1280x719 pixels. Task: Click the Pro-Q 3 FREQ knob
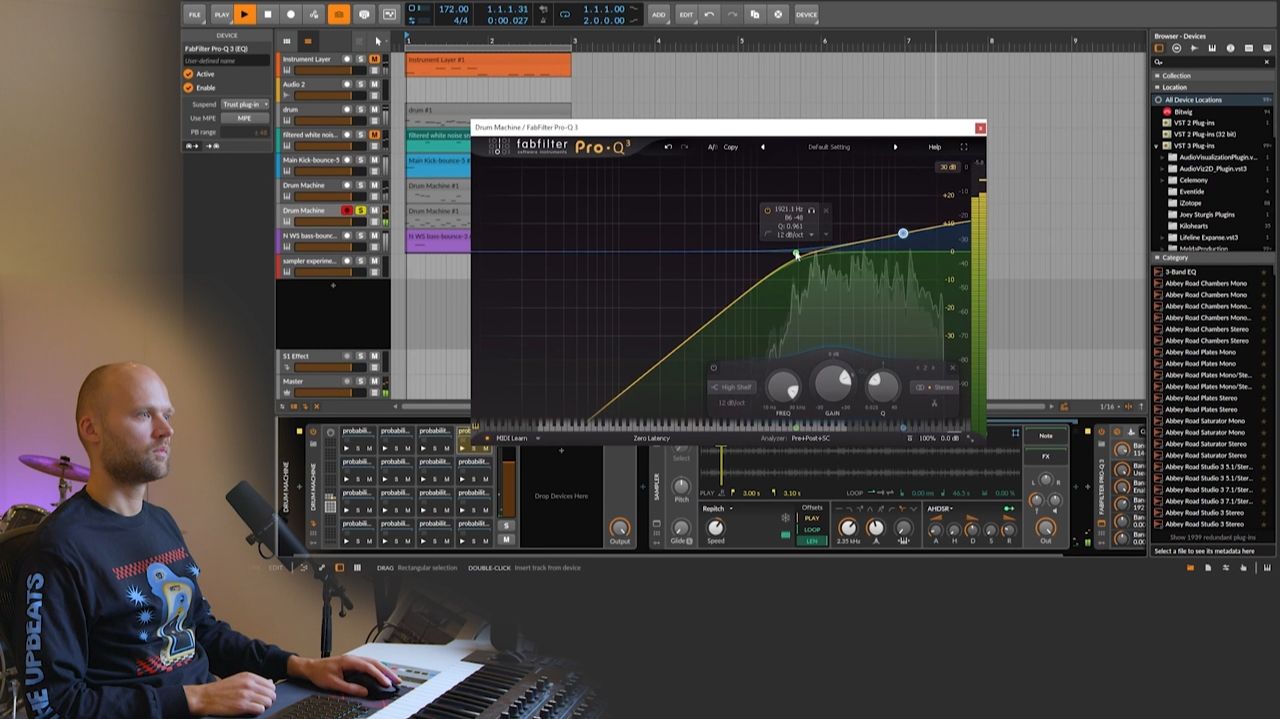(784, 387)
